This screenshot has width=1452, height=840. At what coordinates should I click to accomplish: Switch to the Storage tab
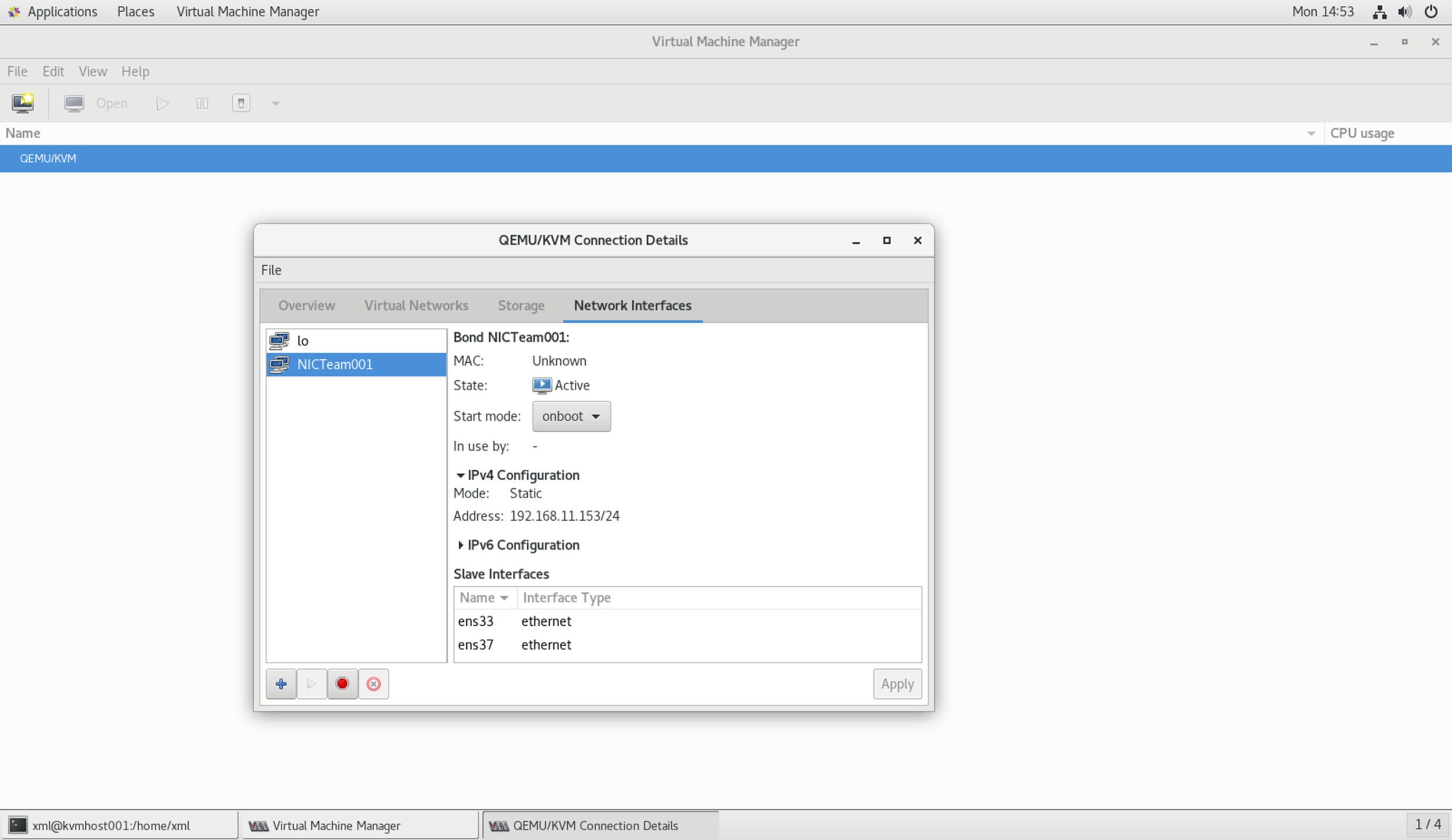[x=521, y=305]
